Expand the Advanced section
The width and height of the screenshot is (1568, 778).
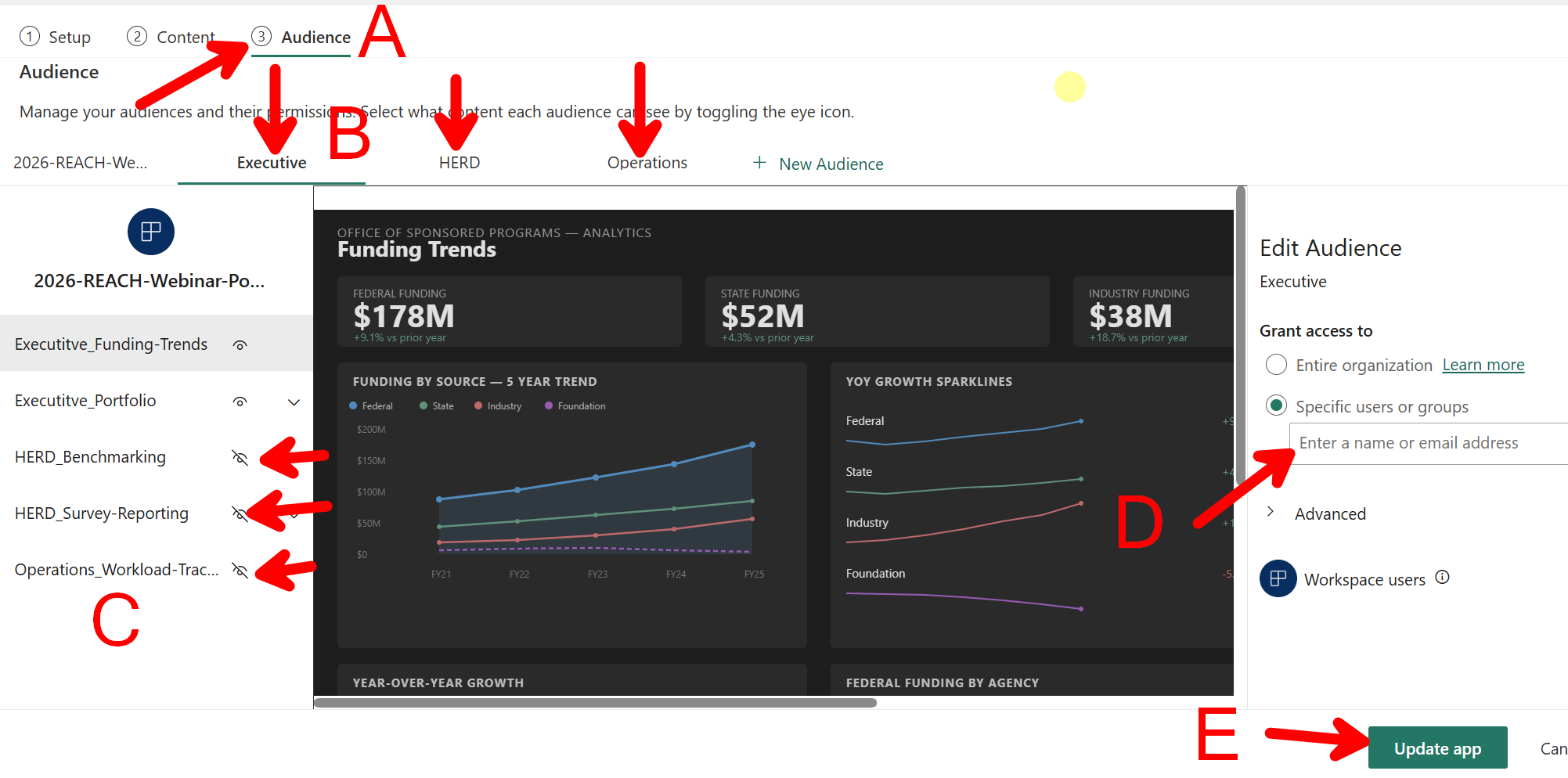1271,512
